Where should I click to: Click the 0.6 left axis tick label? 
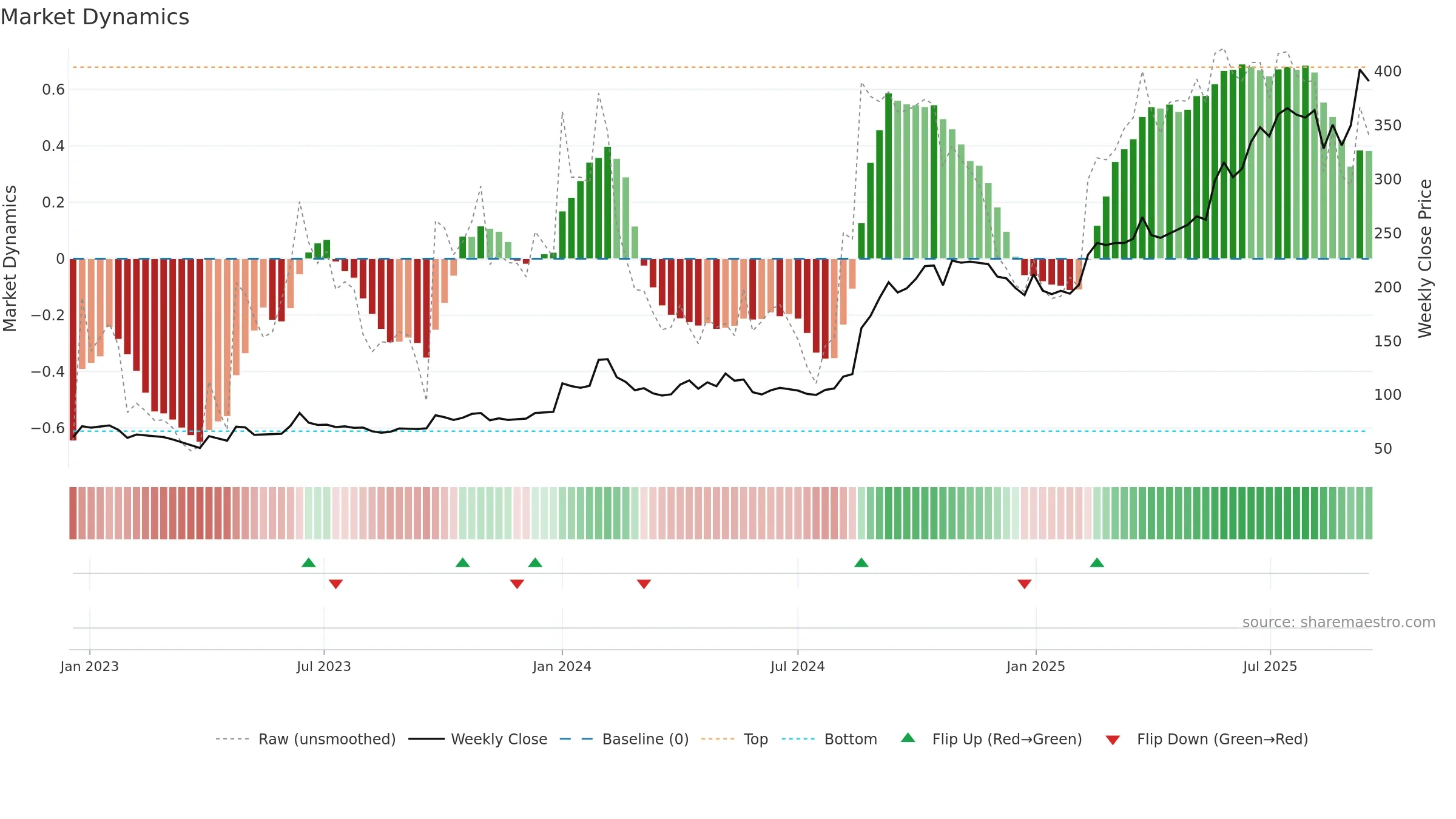tap(53, 90)
